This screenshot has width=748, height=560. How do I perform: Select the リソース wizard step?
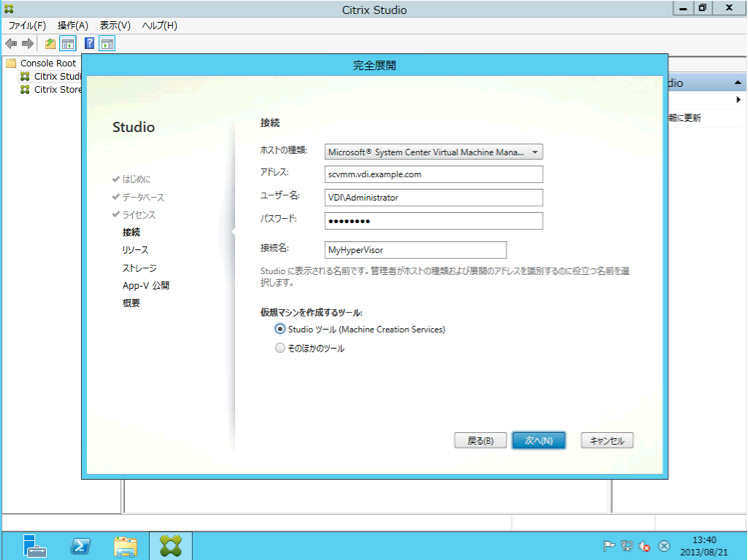point(135,250)
